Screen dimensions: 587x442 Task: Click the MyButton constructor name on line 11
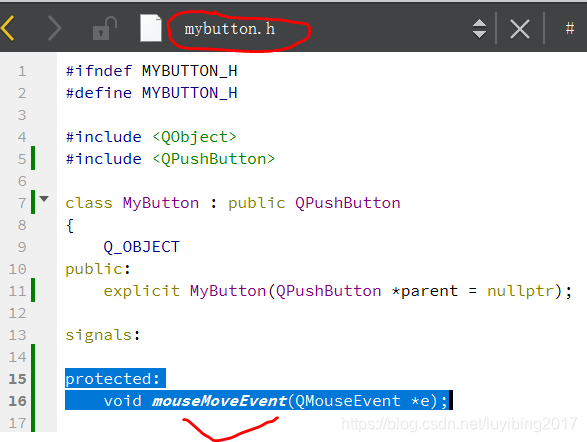(x=228, y=291)
